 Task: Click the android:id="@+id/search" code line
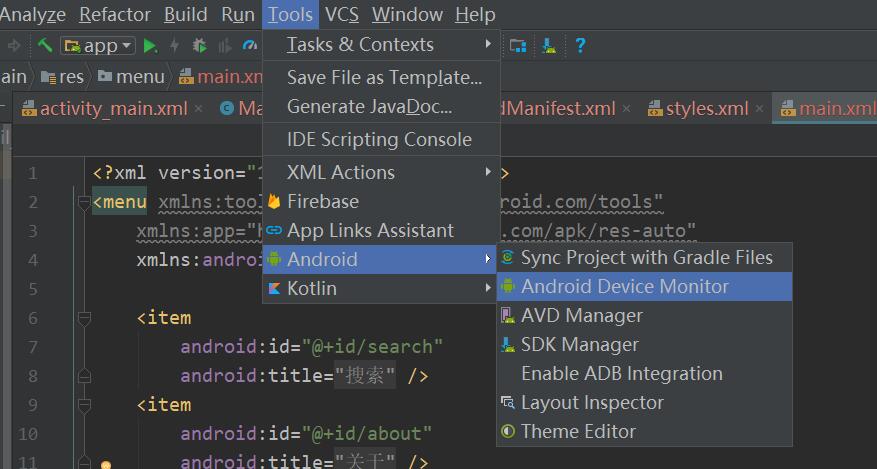tap(312, 347)
